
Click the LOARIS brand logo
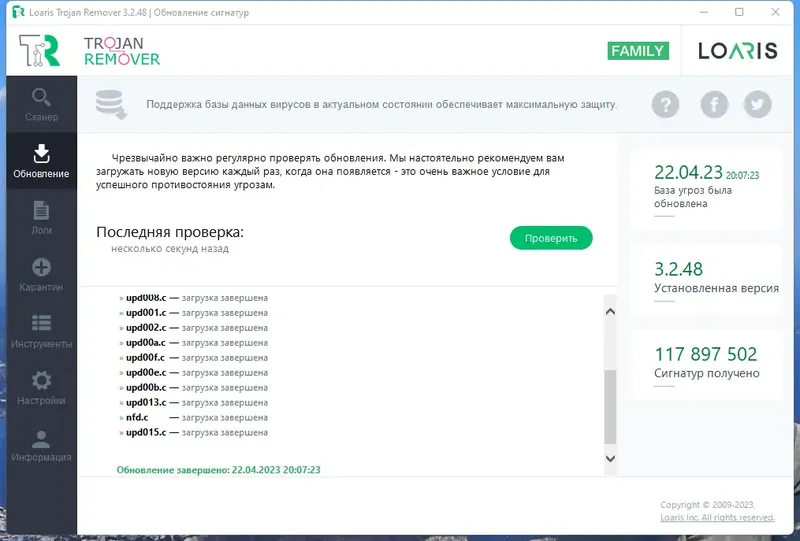click(x=738, y=51)
